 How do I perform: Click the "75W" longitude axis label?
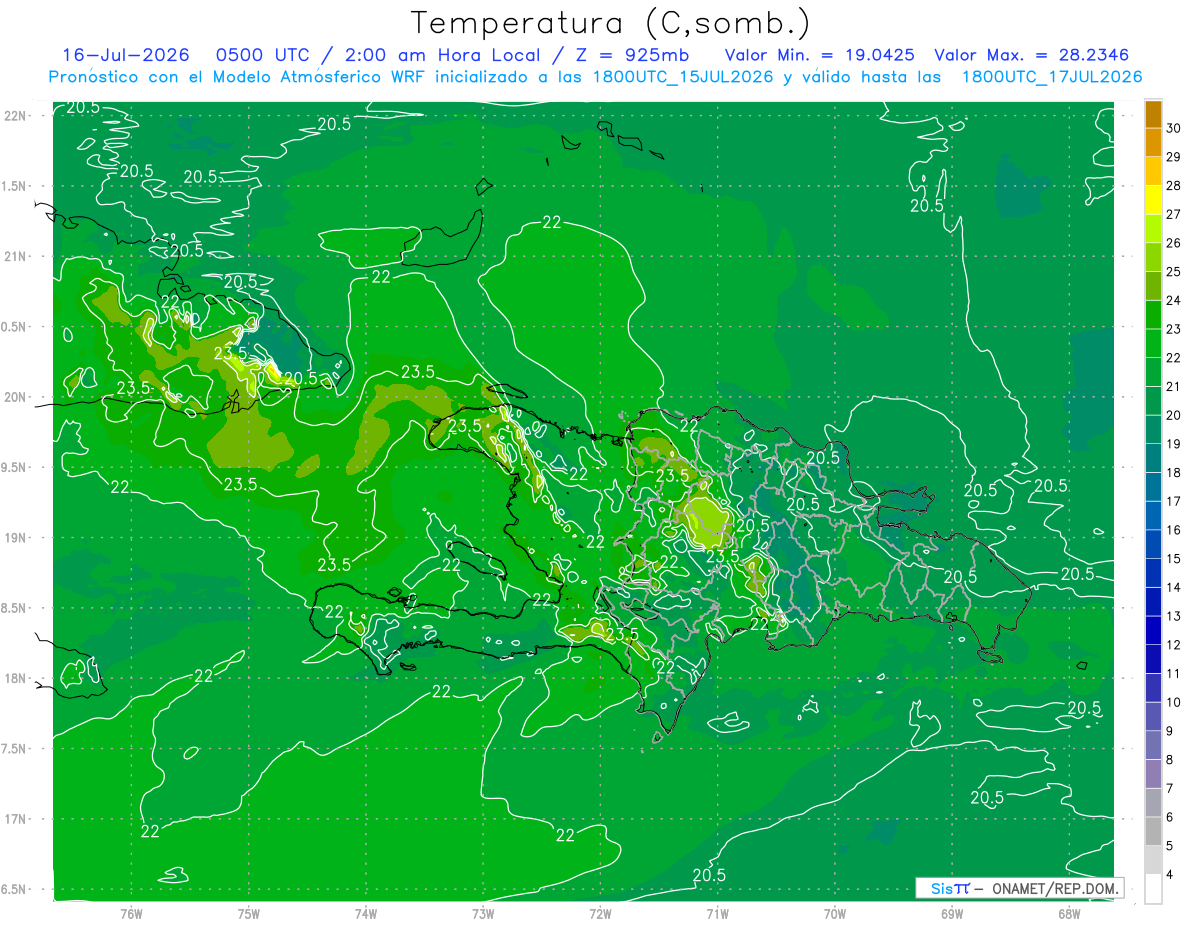(249, 913)
